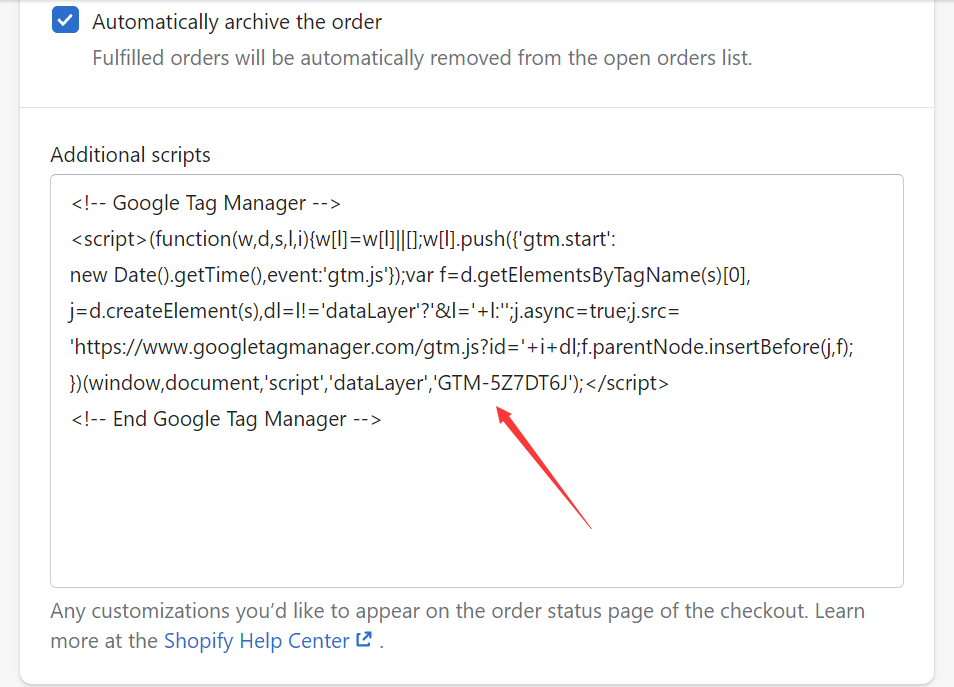The image size is (954, 687).
Task: Click the End Google Tag Manager comment line
Action: (x=226, y=419)
